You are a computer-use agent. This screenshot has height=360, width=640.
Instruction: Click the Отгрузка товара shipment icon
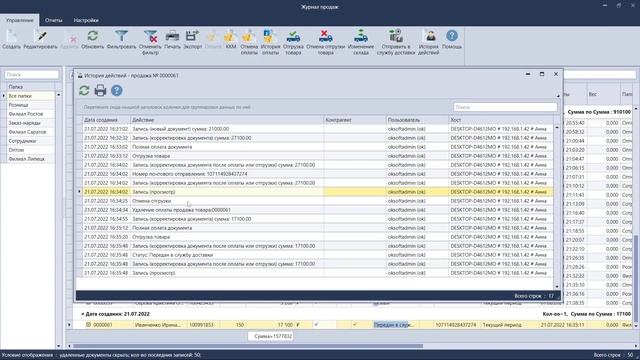pos(293,36)
